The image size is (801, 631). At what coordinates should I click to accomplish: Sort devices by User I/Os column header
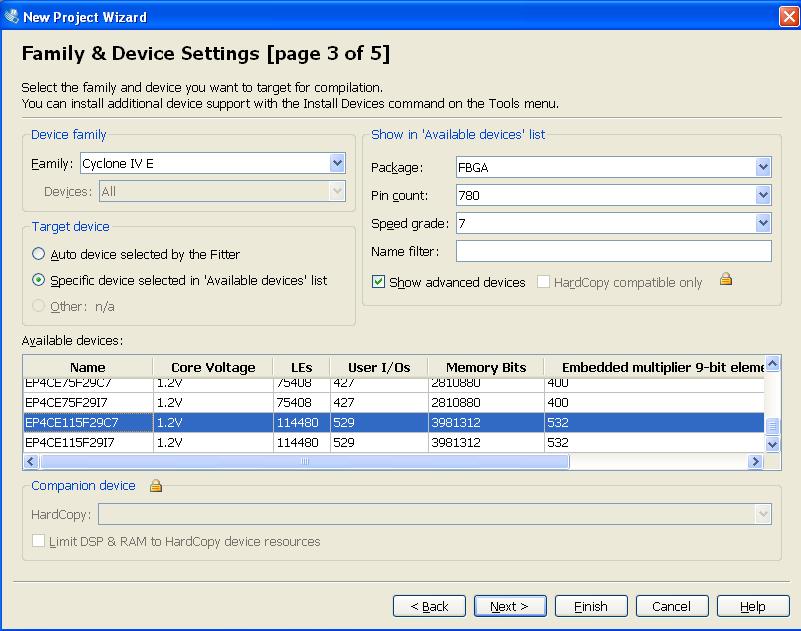tap(379, 367)
